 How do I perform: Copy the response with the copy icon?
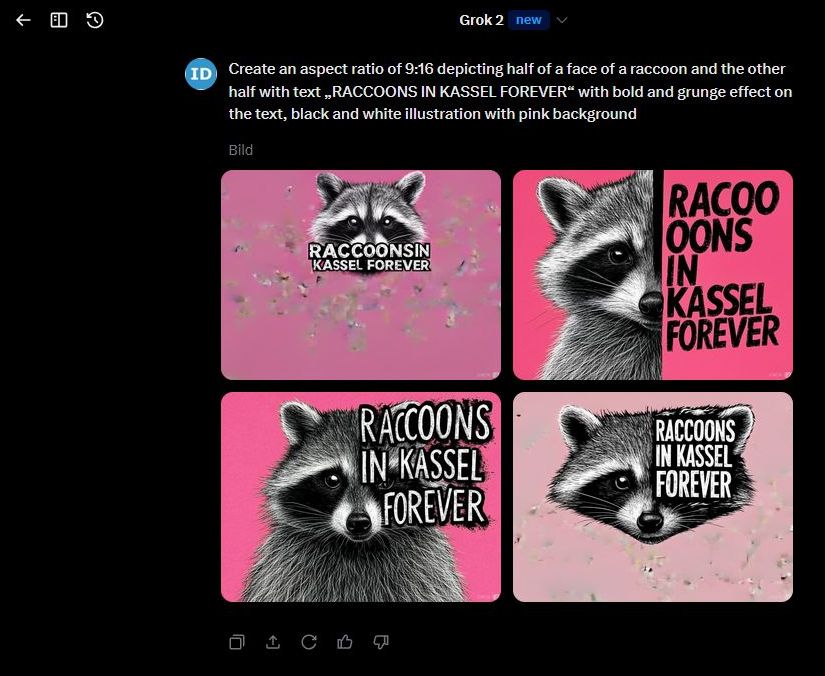tap(237, 642)
